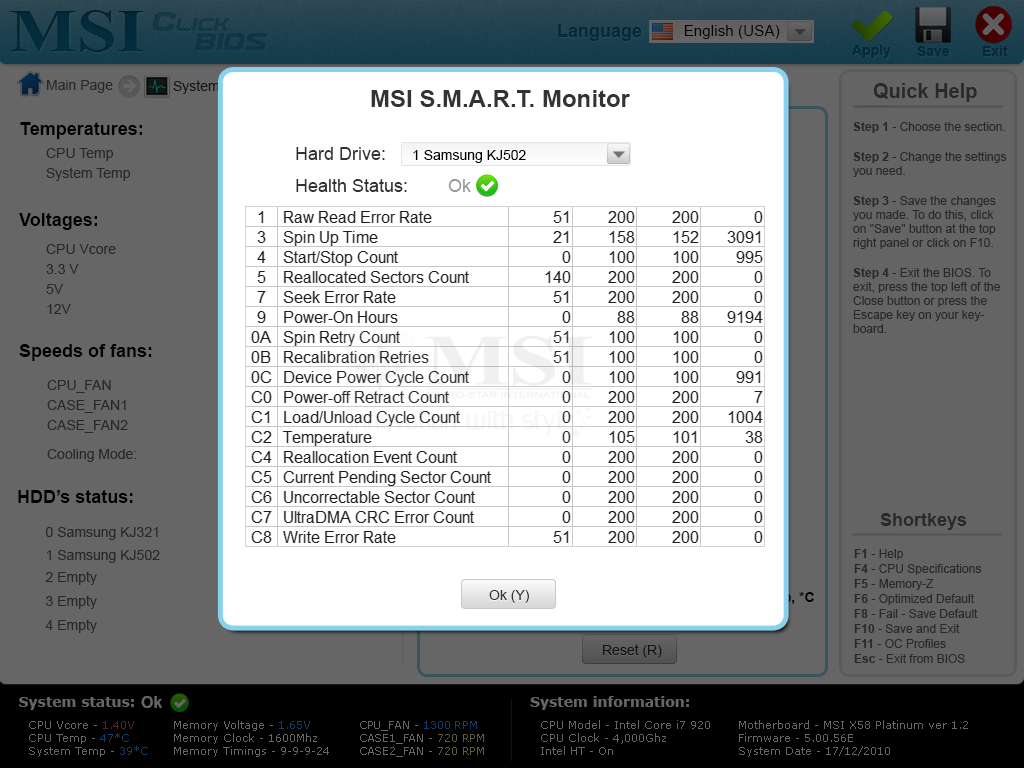Click F5 - Memory-Z shortkey
Image resolution: width=1024 pixels, height=768 pixels.
pyautogui.click(x=893, y=584)
